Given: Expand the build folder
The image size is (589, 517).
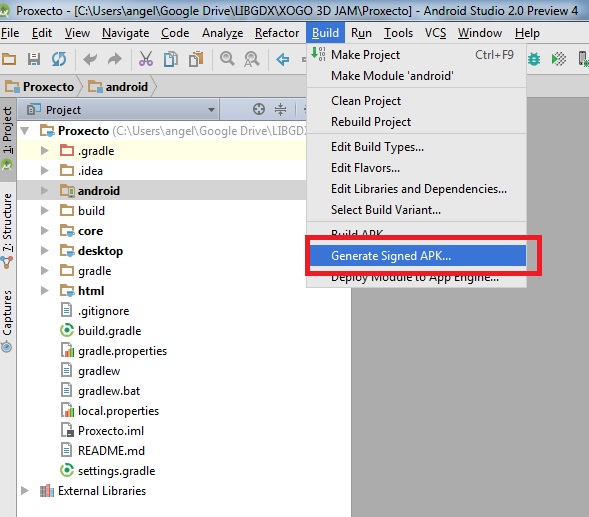Looking at the screenshot, I should tap(45, 210).
